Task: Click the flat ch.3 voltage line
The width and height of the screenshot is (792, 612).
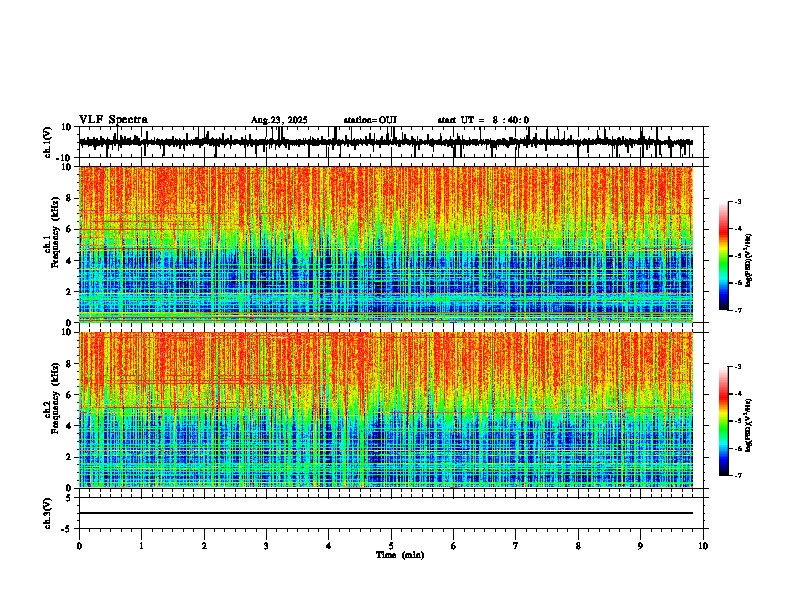Action: 386,513
